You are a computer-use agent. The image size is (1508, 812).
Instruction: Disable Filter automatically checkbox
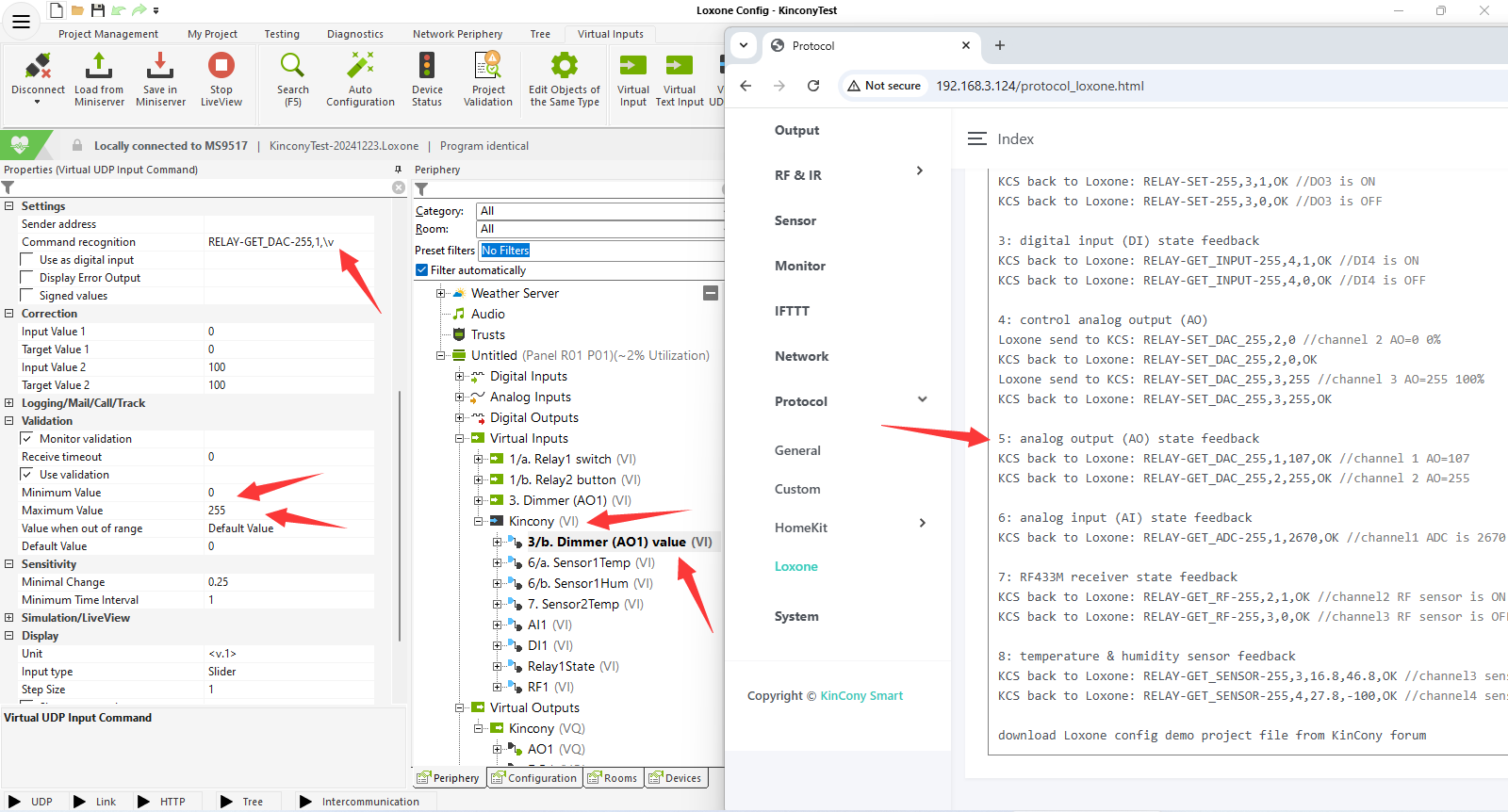[421, 270]
